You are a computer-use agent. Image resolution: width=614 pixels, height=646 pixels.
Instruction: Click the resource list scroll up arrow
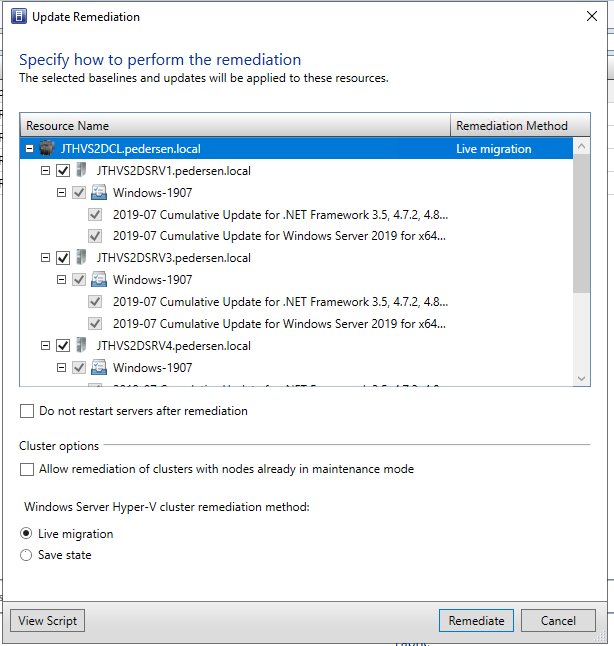click(x=581, y=146)
